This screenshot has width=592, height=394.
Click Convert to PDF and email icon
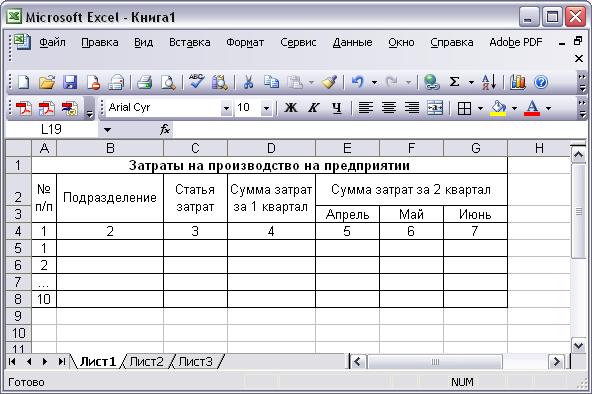[x=46, y=108]
